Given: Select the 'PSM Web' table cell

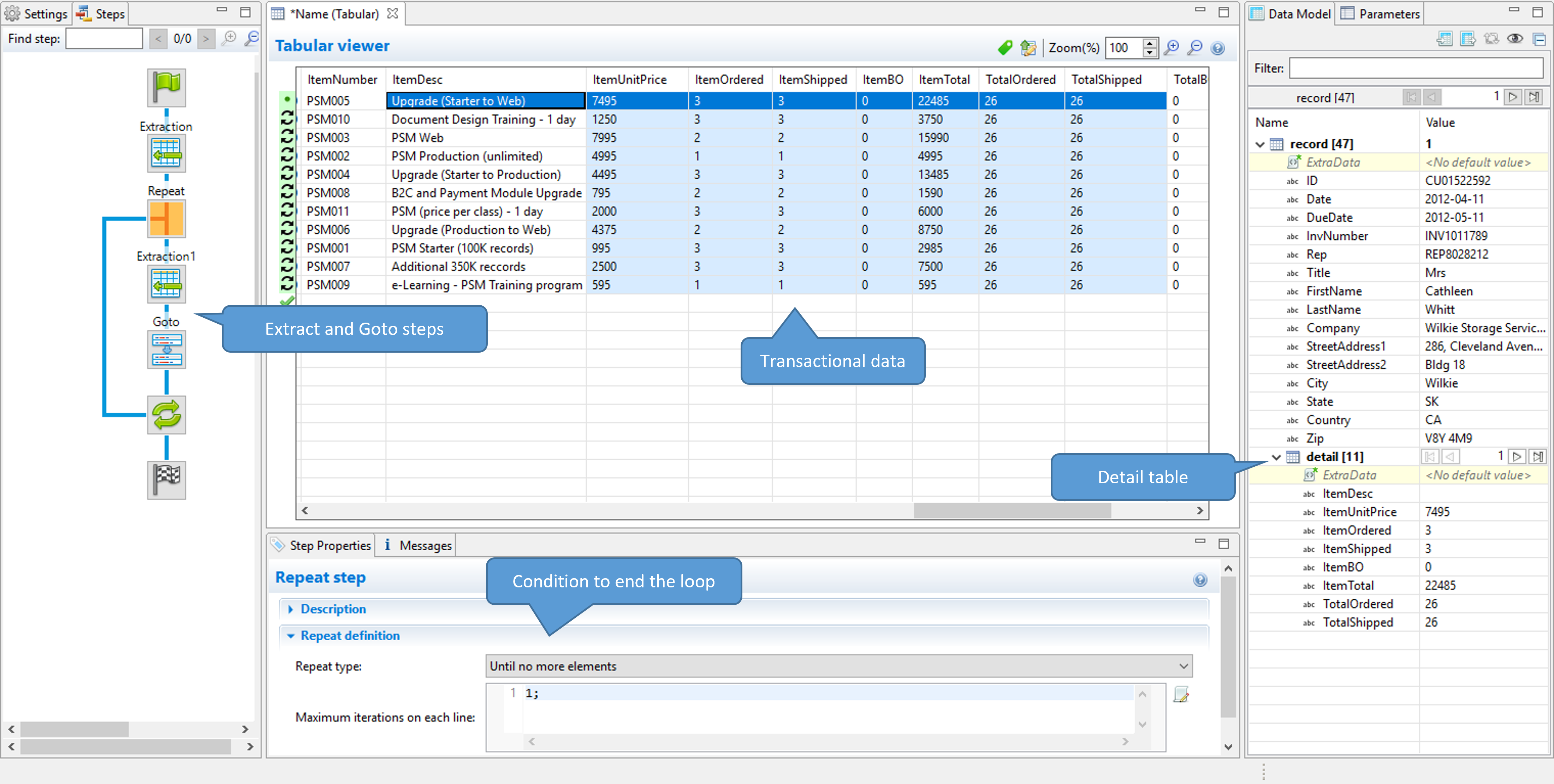Looking at the screenshot, I should click(486, 138).
